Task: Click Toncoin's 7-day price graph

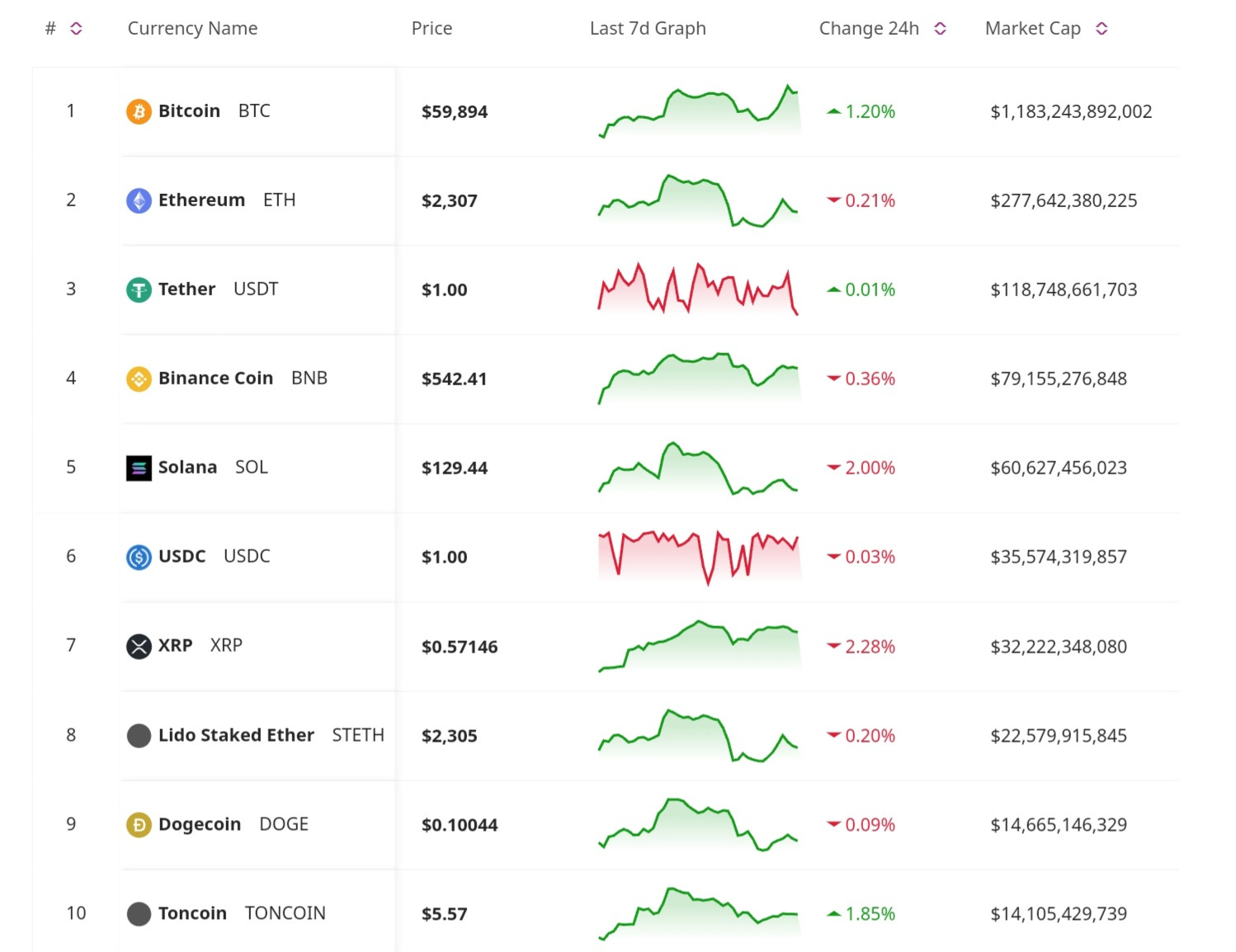Action: pos(699,913)
